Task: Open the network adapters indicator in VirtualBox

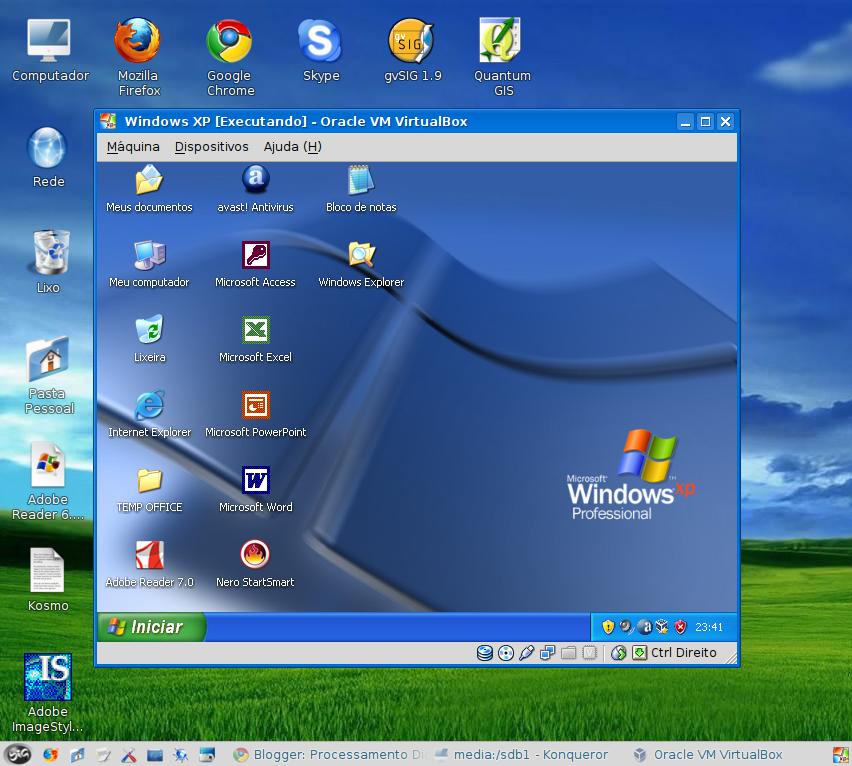Action: [x=547, y=653]
